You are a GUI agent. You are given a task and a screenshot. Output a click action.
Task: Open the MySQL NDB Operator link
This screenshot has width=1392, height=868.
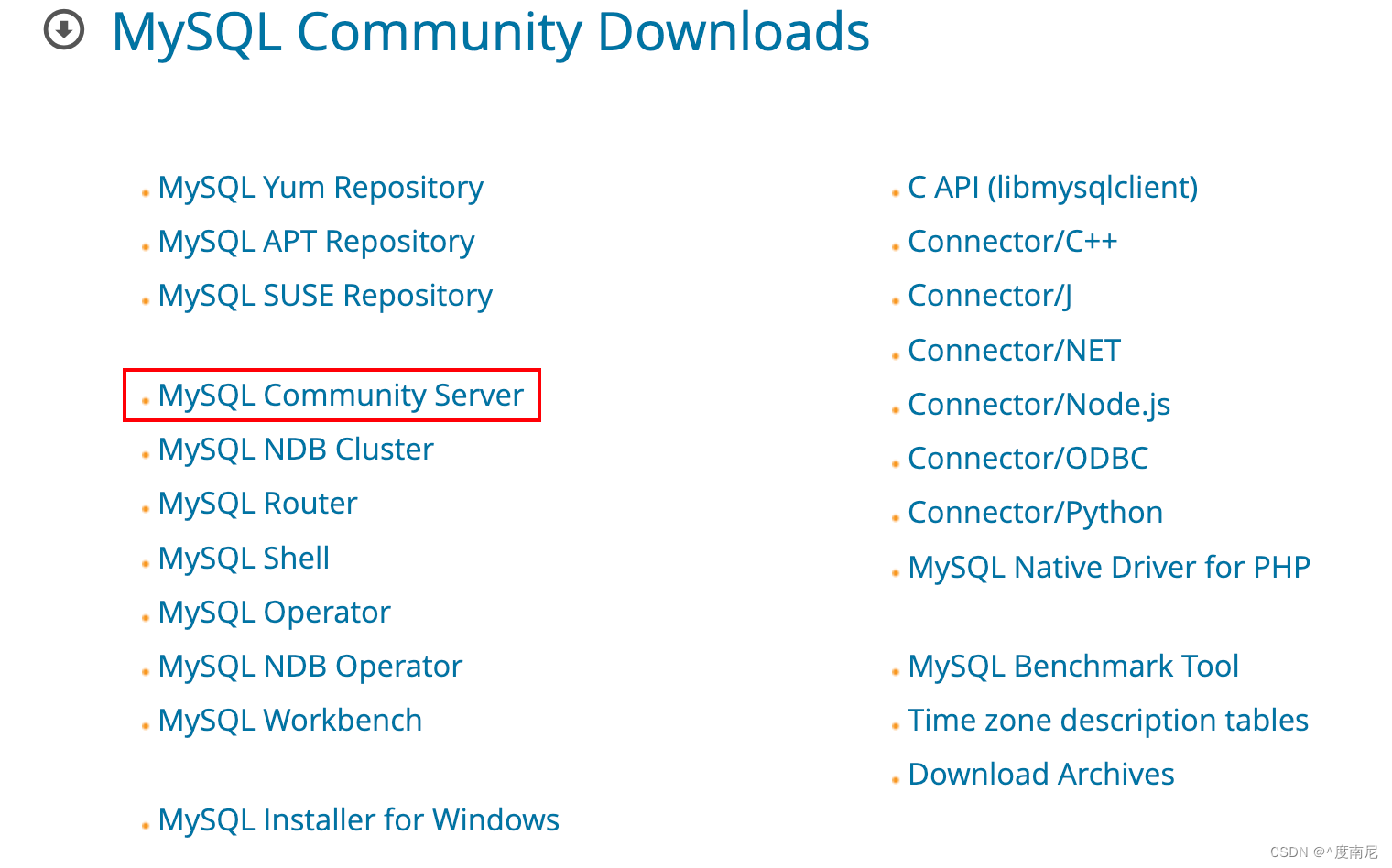310,667
